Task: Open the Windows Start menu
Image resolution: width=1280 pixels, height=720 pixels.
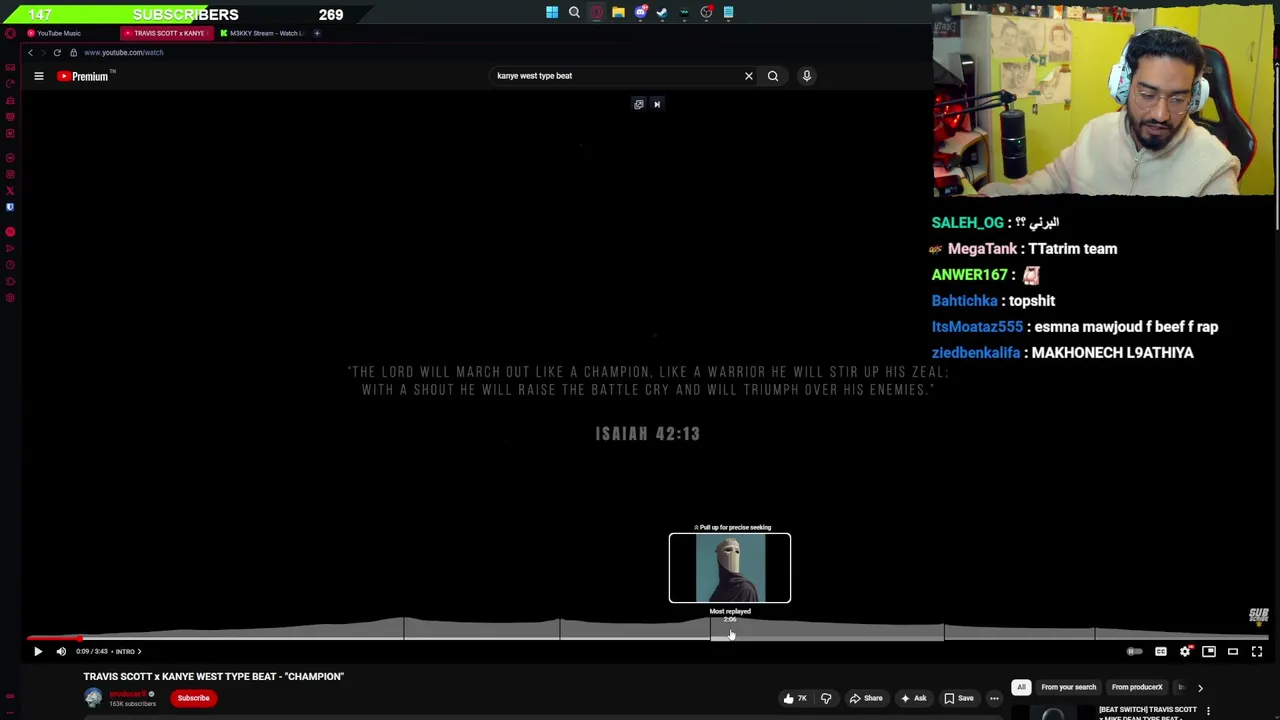Action: (552, 12)
